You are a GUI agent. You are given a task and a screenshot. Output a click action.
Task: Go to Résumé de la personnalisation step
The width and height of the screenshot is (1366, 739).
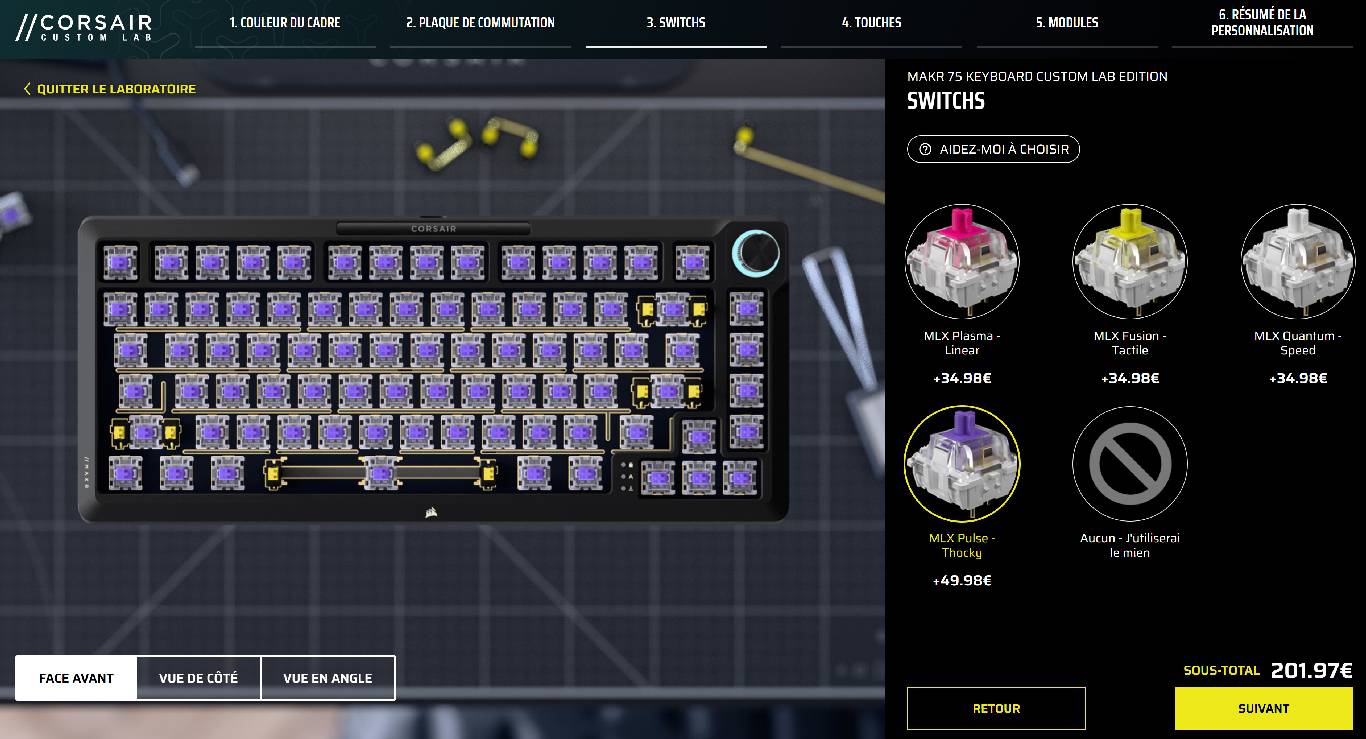[x=1262, y=22]
